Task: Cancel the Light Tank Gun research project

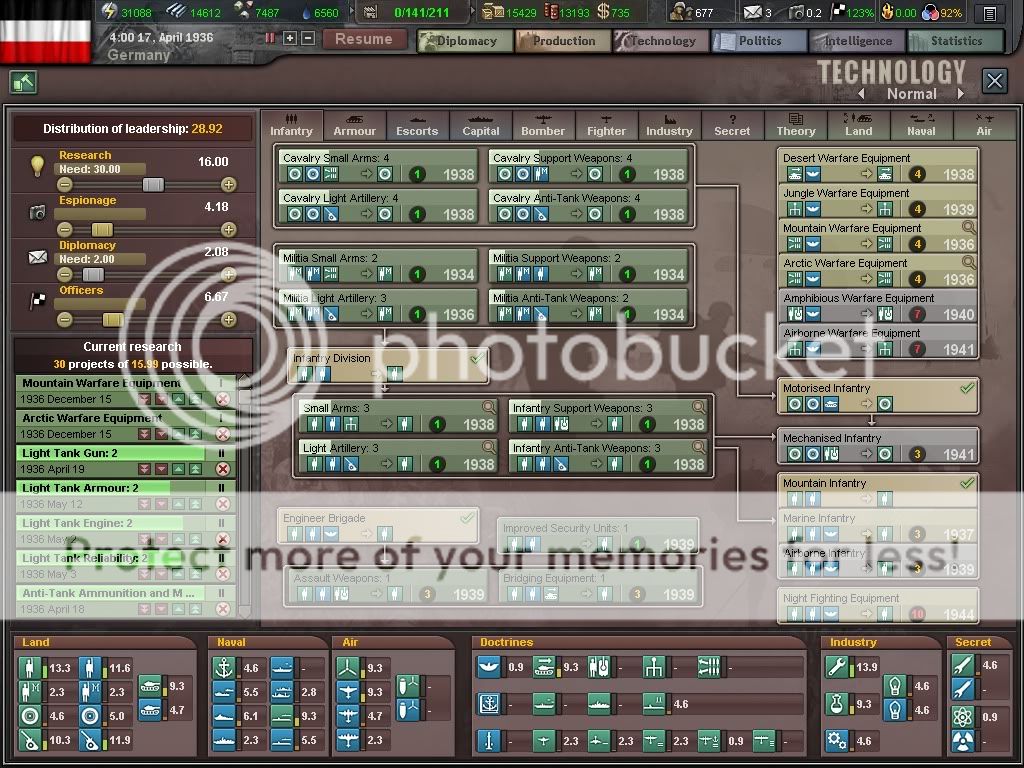Action: [x=223, y=469]
